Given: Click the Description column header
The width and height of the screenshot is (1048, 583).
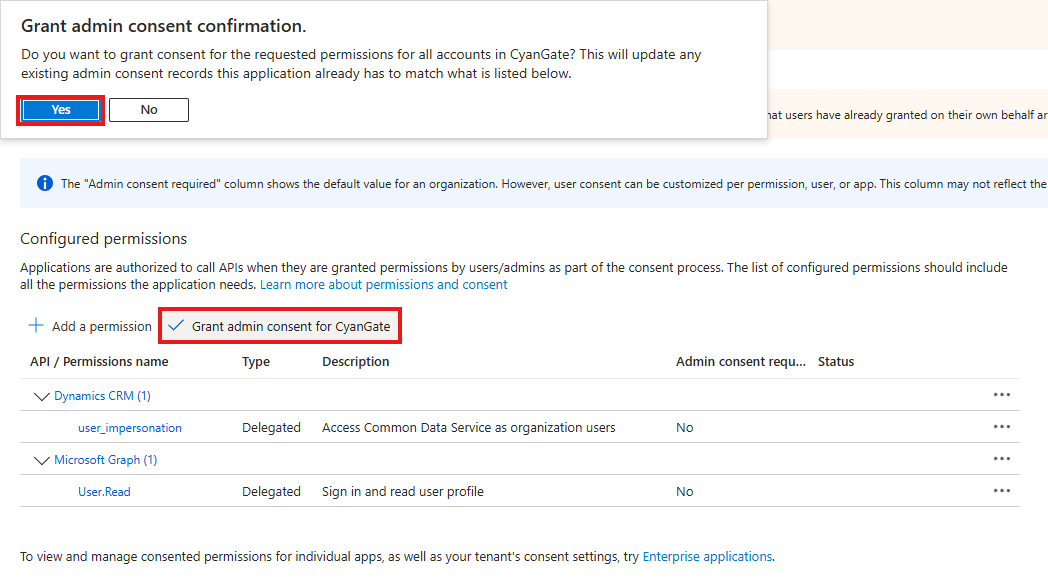Looking at the screenshot, I should [x=356, y=362].
